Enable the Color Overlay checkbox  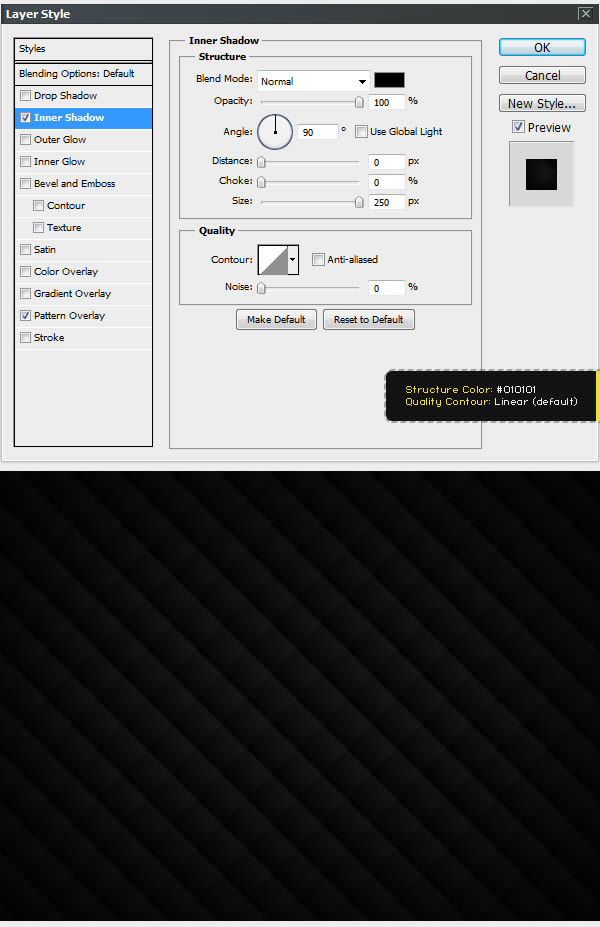[25, 271]
